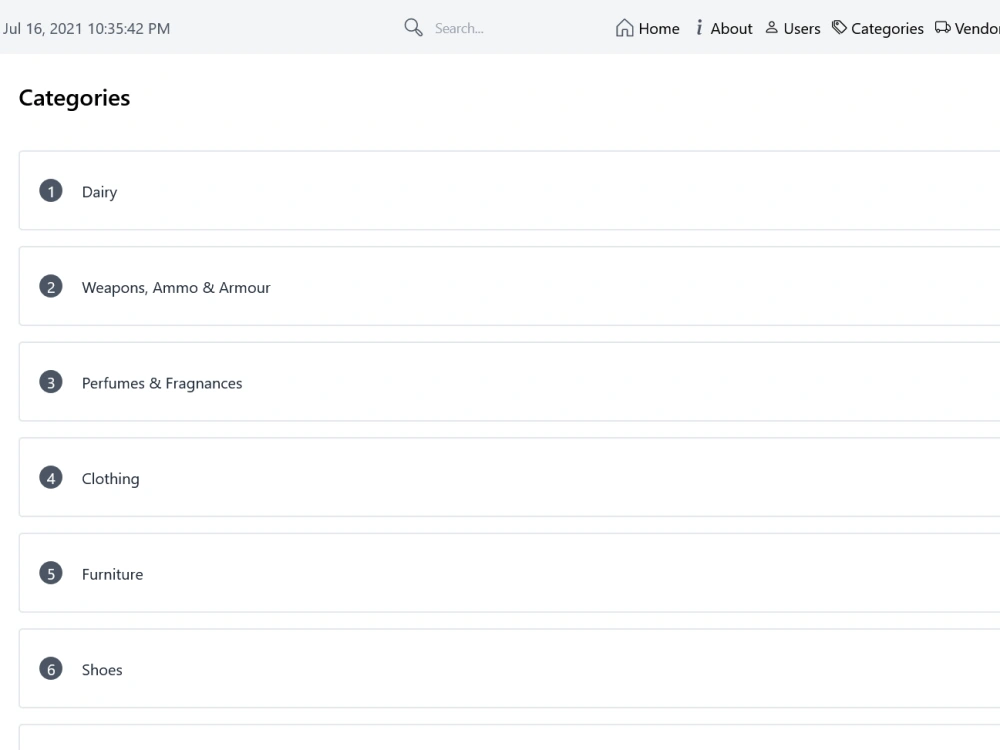Viewport: 1000px width, 750px height.
Task: Click the date and time display
Action: click(x=86, y=29)
